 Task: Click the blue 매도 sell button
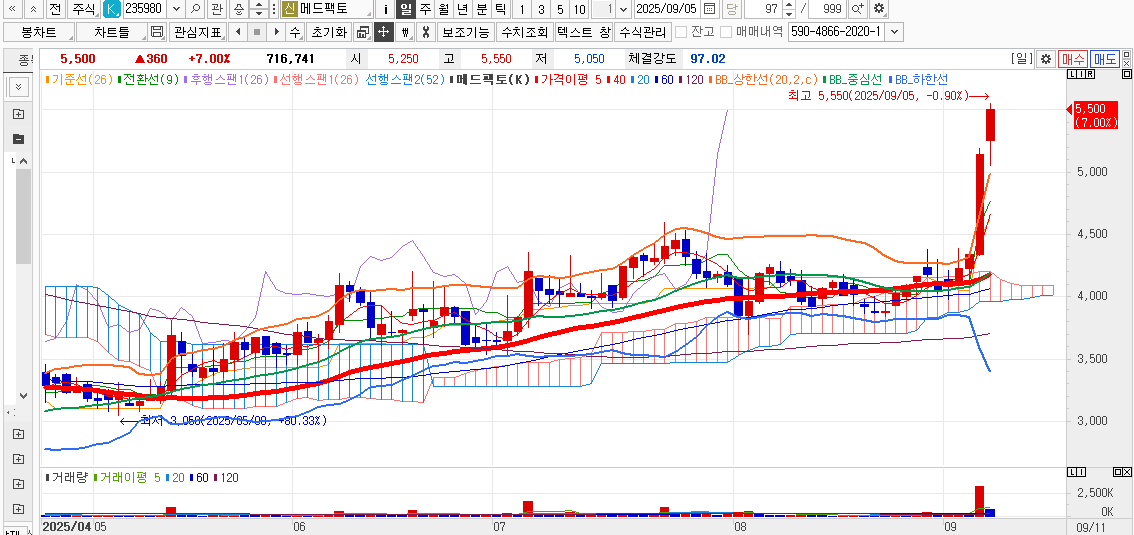tap(1104, 59)
